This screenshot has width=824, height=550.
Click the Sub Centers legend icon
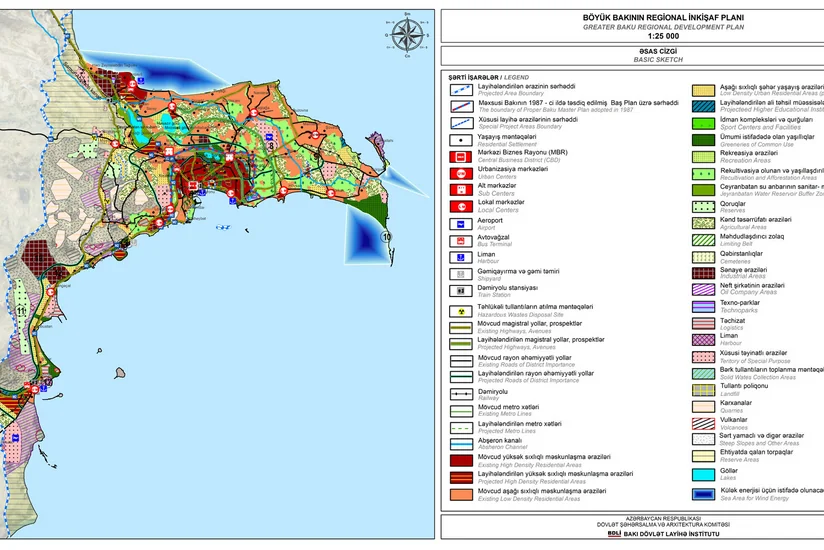pyautogui.click(x=461, y=189)
